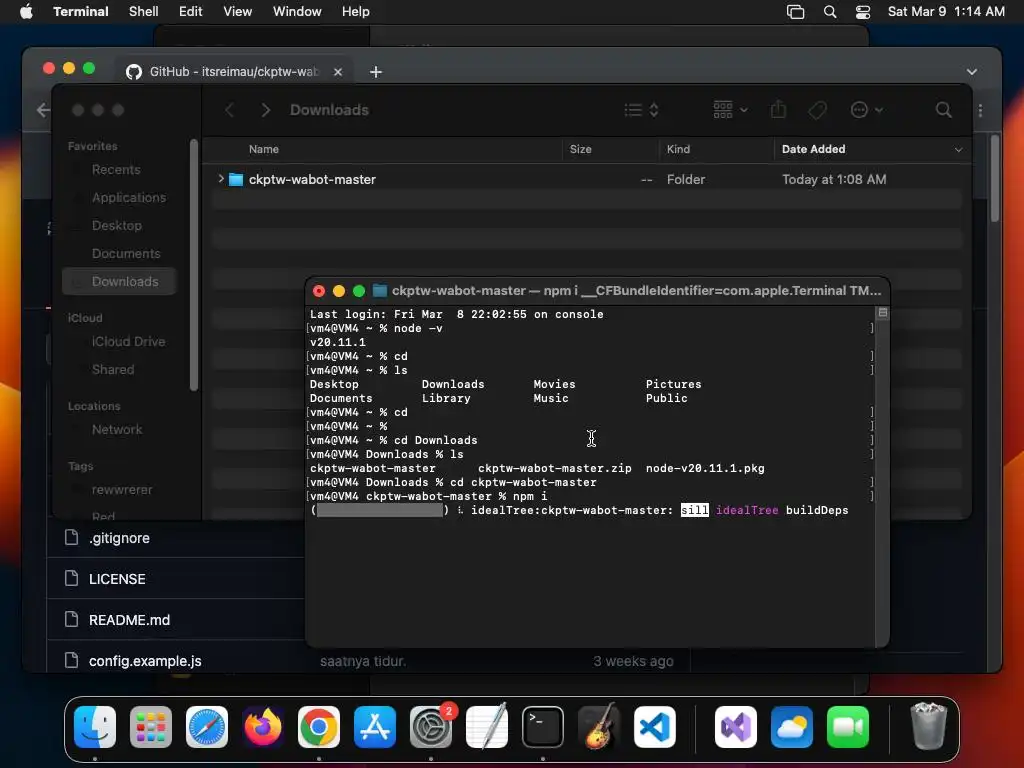Sort Finder list by Name column

264,150
